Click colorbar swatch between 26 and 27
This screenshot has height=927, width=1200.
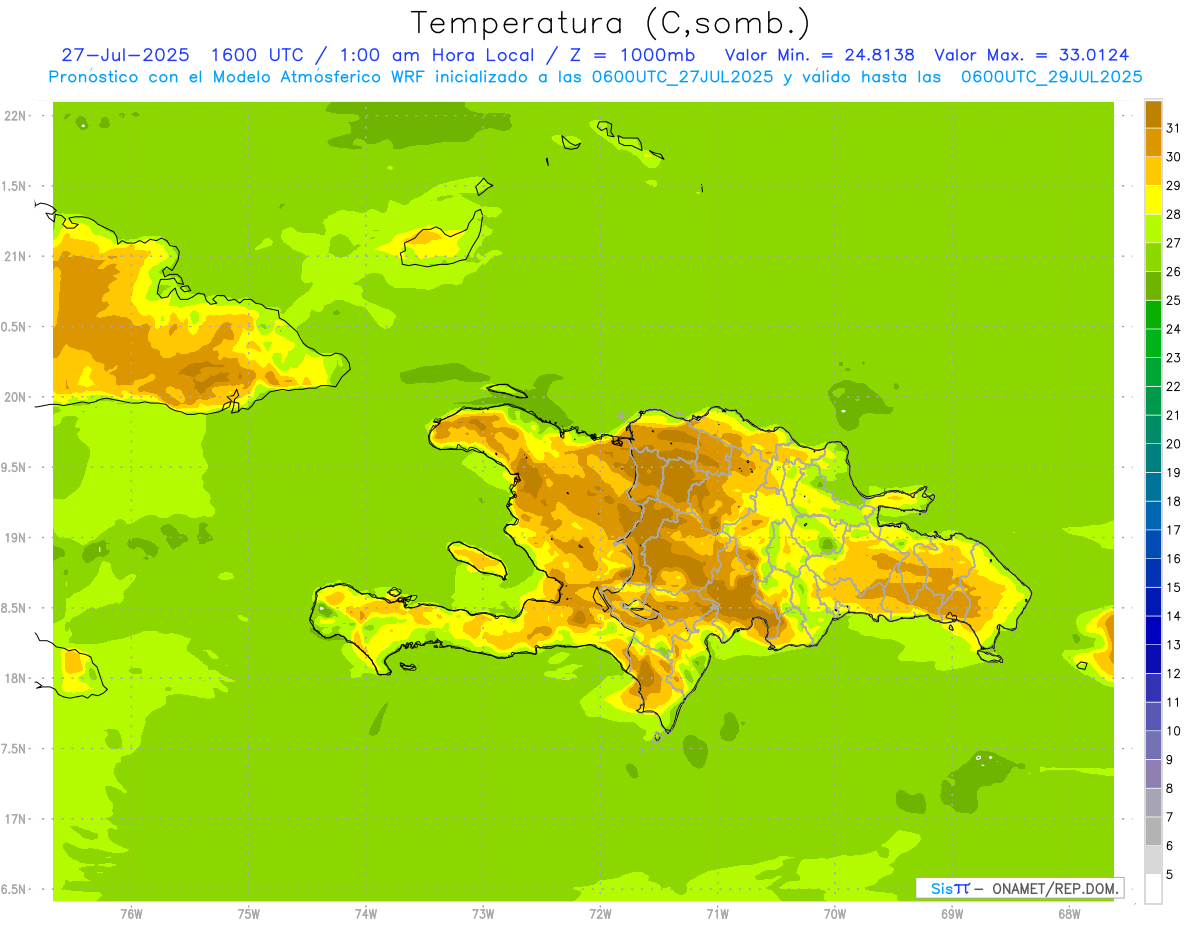pyautogui.click(x=1153, y=257)
